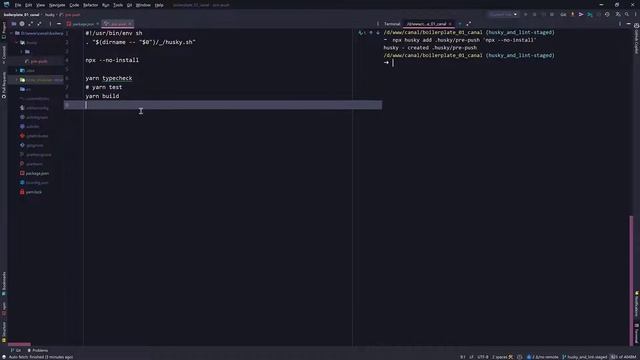
Task: Open the Commit tool window sidebar tab
Action: click(4, 55)
